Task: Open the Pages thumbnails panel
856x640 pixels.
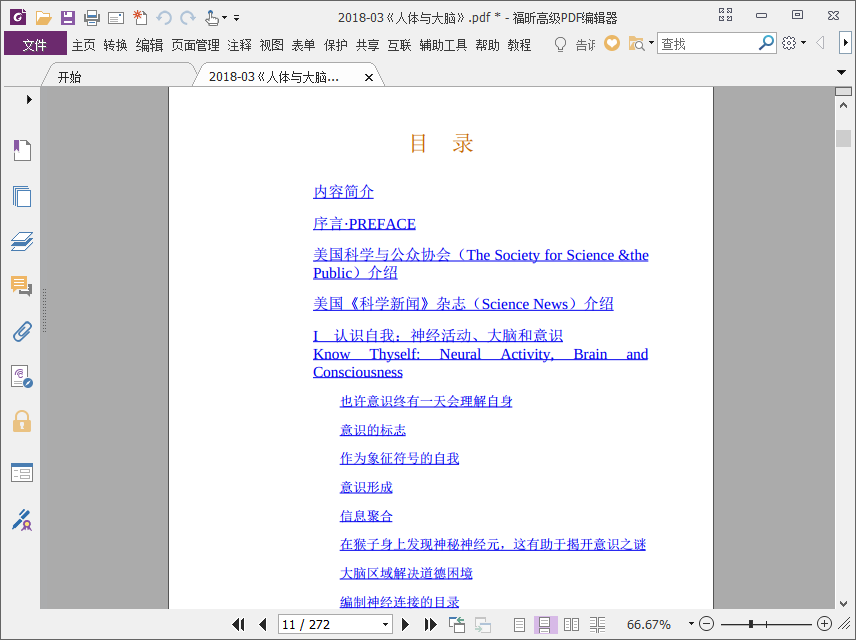Action: click(22, 196)
